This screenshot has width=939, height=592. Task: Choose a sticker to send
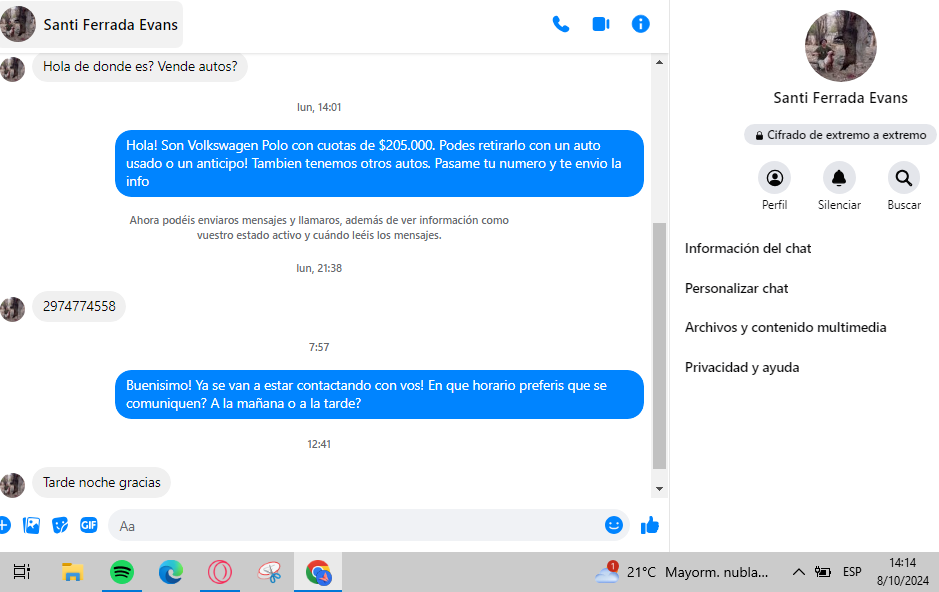coord(60,525)
